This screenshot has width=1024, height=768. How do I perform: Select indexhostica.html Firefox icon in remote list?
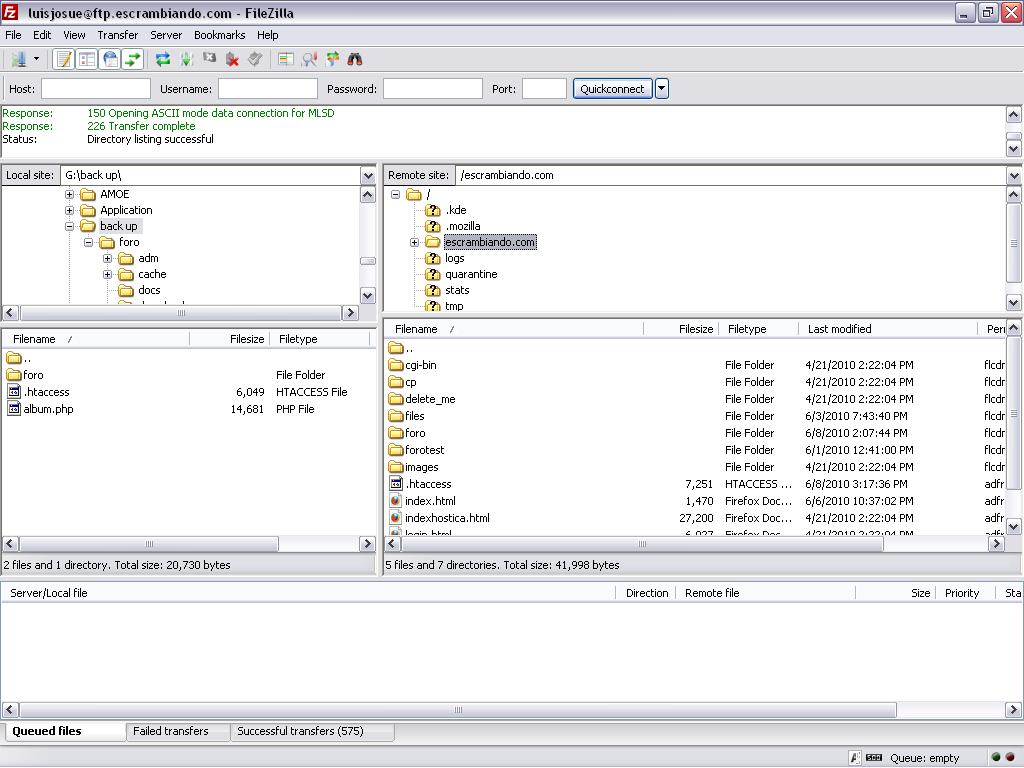coord(396,518)
